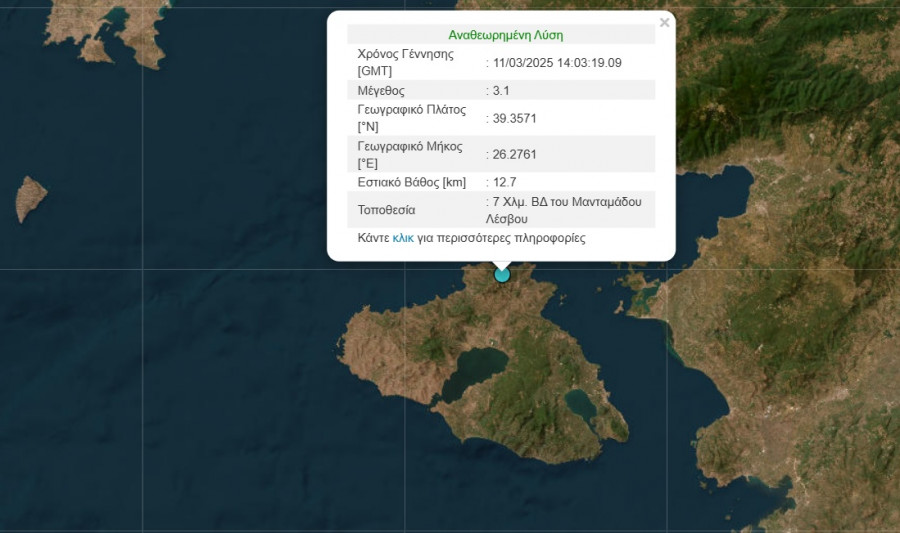Select the origin time value 14:03:19.09
The image size is (900, 533).
point(557,63)
